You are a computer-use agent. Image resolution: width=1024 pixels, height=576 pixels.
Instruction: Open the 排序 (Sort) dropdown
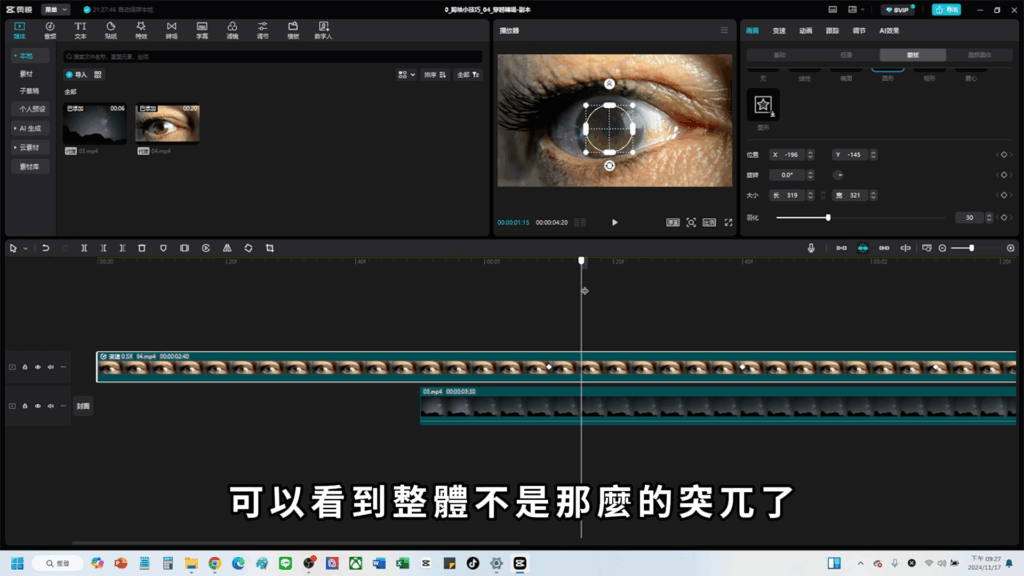pos(435,75)
